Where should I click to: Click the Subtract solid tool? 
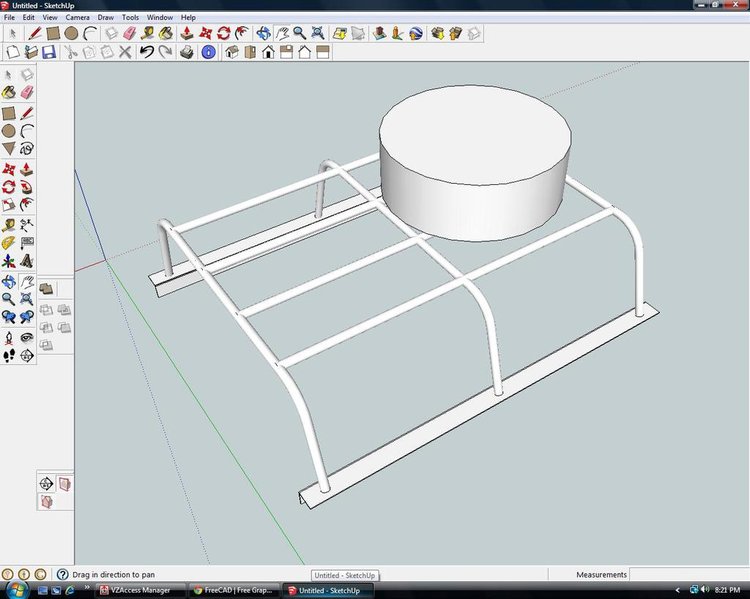(x=46, y=327)
